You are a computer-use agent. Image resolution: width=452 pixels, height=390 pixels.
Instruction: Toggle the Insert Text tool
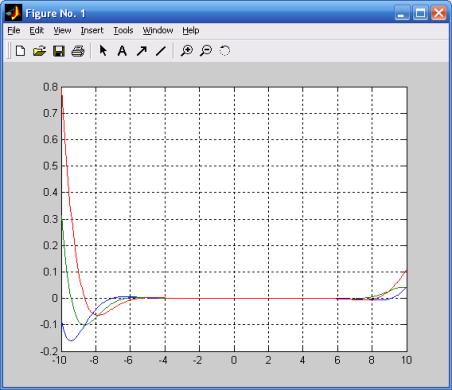(x=122, y=51)
